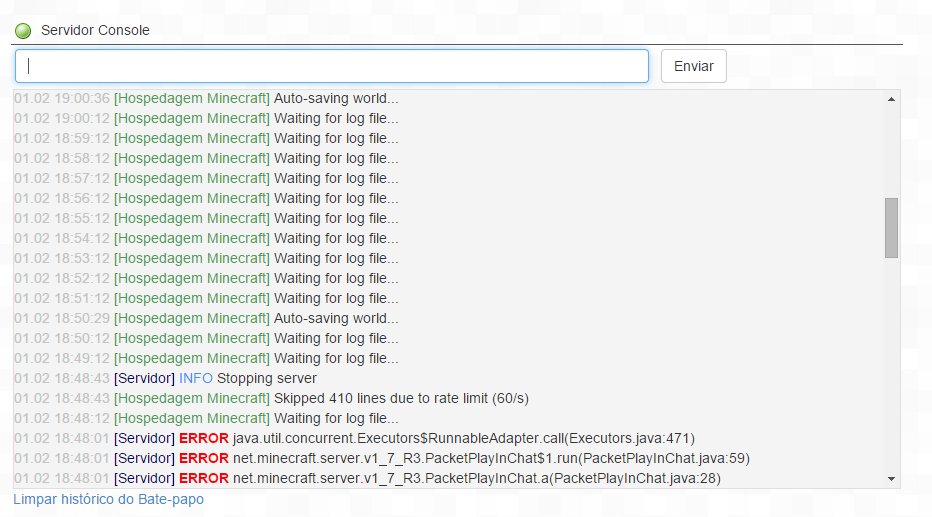Click the 19:00:12 Waiting for log file line
The height and width of the screenshot is (517, 932).
click(206, 119)
